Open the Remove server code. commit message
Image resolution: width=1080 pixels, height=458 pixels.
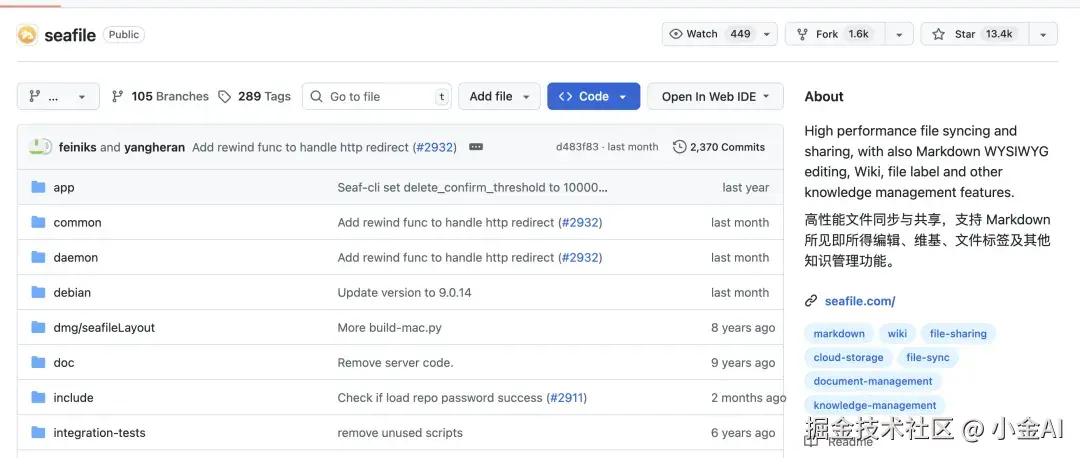(395, 363)
